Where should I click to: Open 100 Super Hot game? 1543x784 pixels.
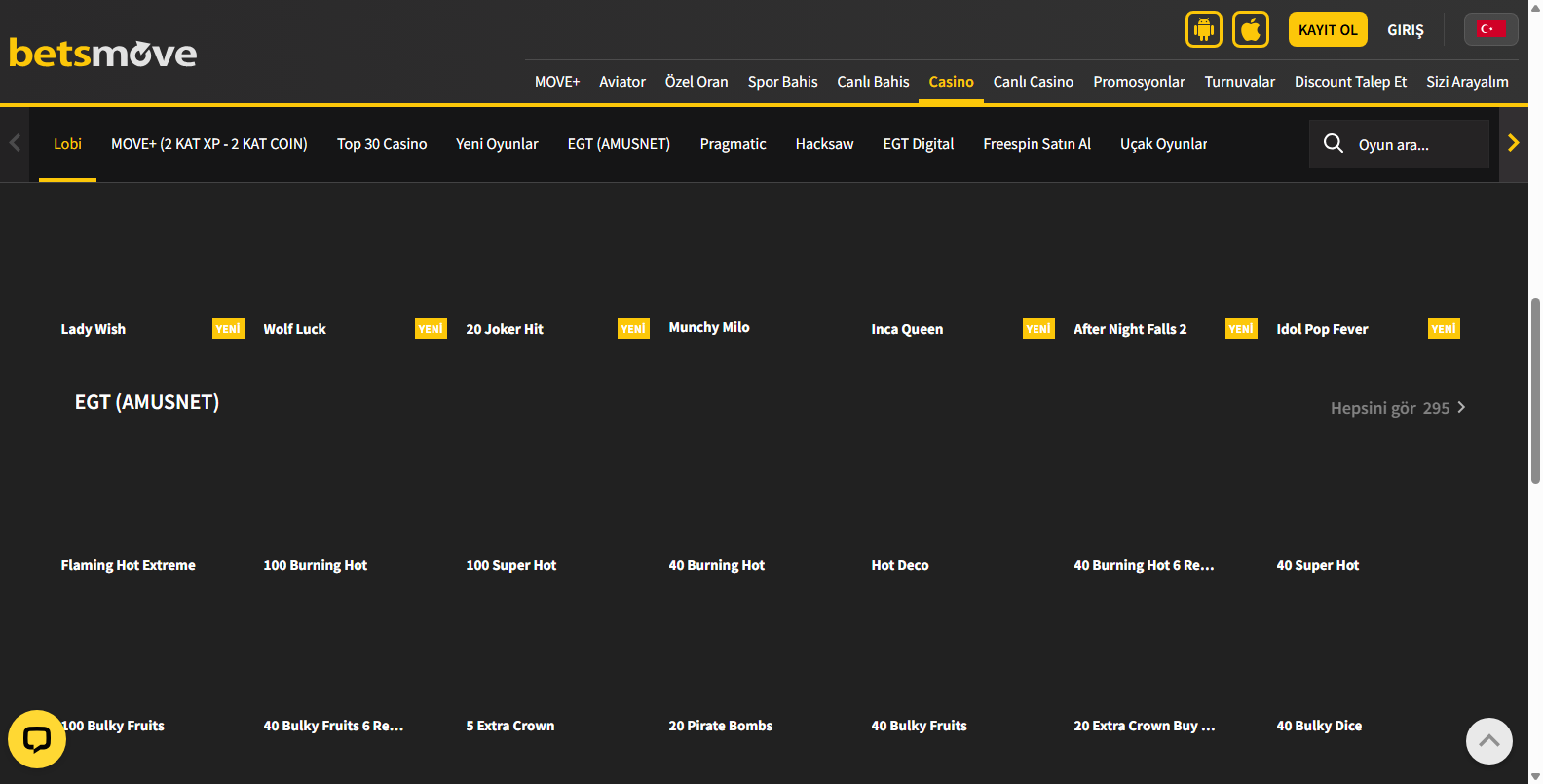[511, 565]
